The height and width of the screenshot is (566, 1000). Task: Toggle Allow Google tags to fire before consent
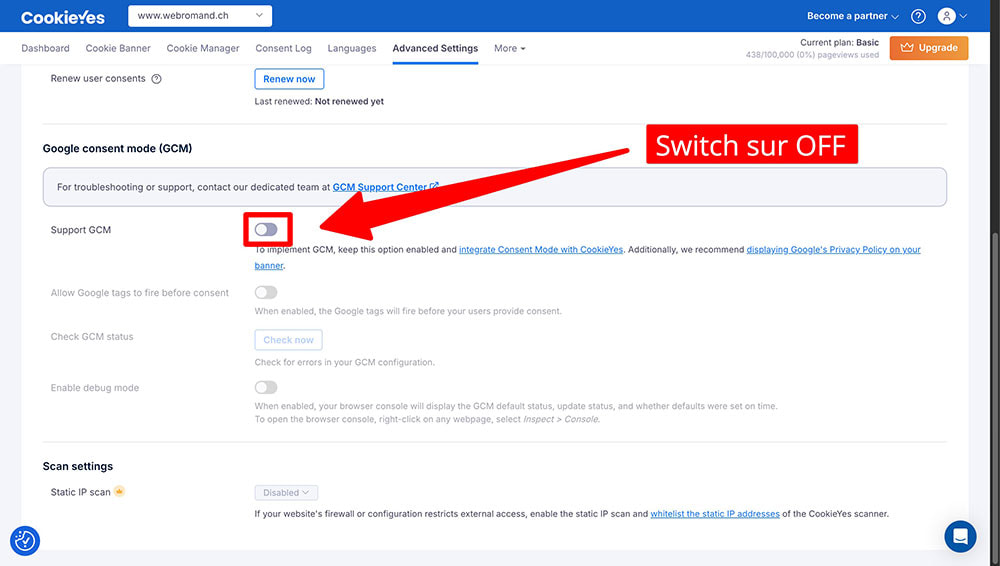(266, 293)
